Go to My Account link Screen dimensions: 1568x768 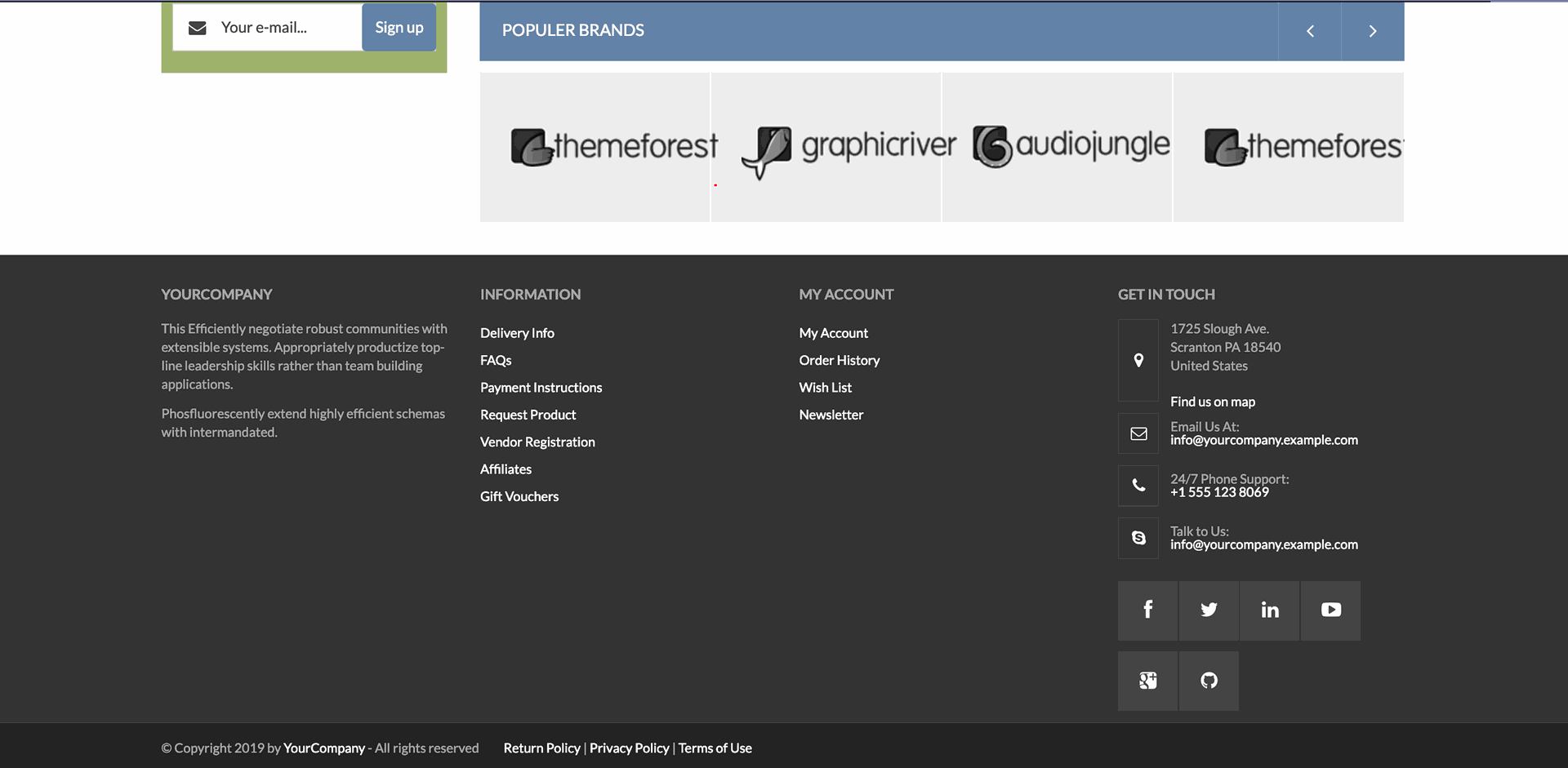[x=833, y=333]
